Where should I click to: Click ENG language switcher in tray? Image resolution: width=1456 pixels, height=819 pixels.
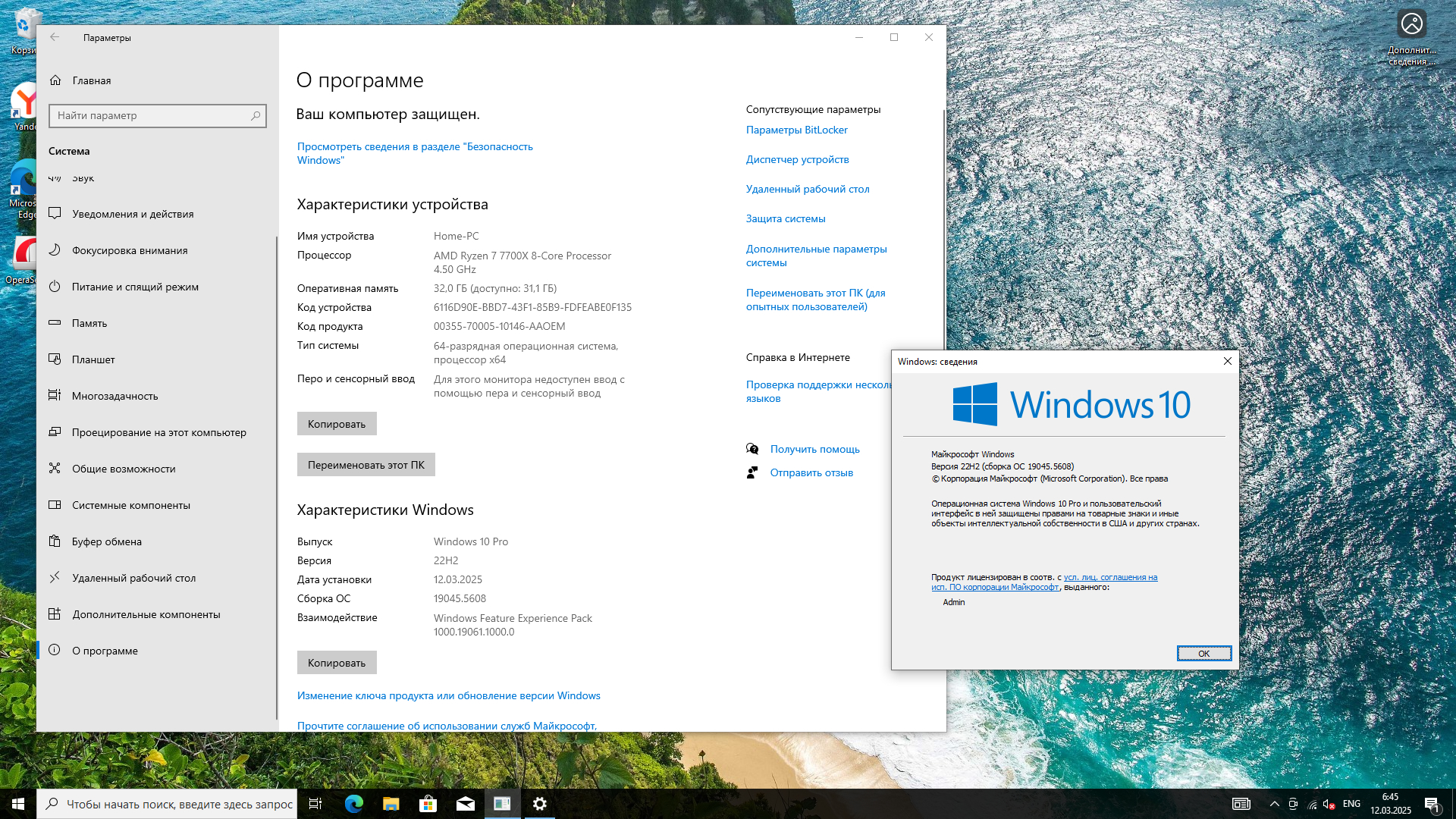pyautogui.click(x=1351, y=804)
